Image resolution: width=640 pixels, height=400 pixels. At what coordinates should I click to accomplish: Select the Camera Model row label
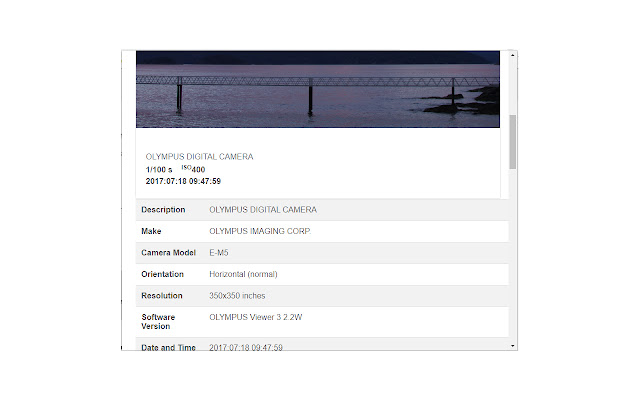coord(168,253)
